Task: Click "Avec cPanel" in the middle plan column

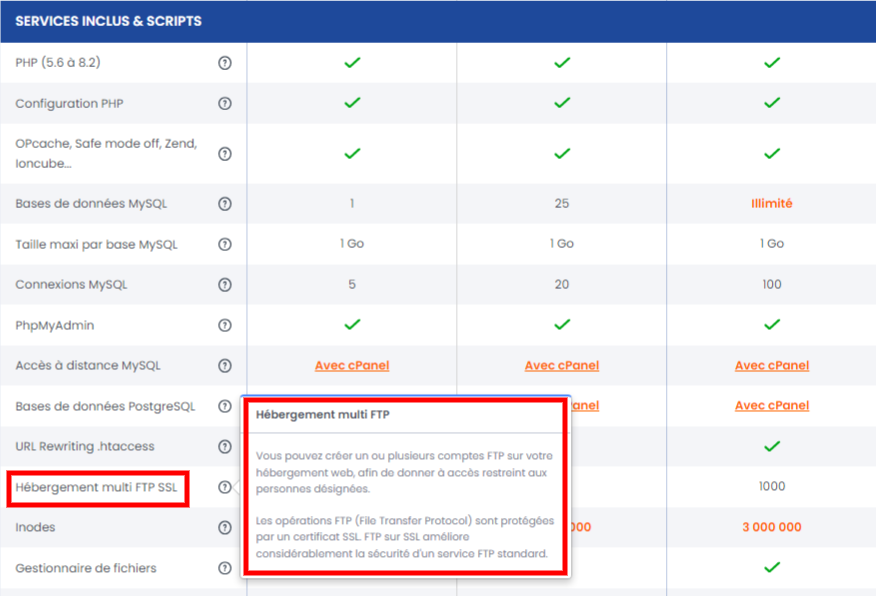Action: [x=561, y=365]
